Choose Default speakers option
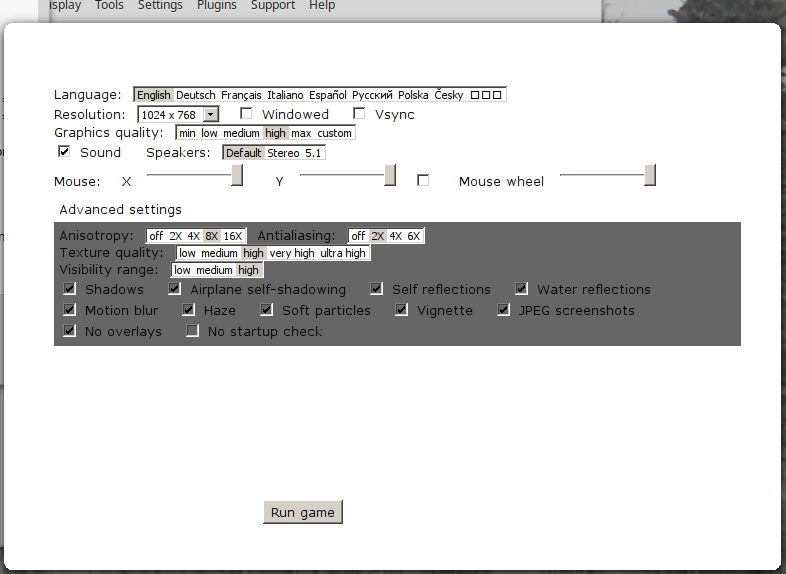This screenshot has height=574, width=786. (x=243, y=153)
